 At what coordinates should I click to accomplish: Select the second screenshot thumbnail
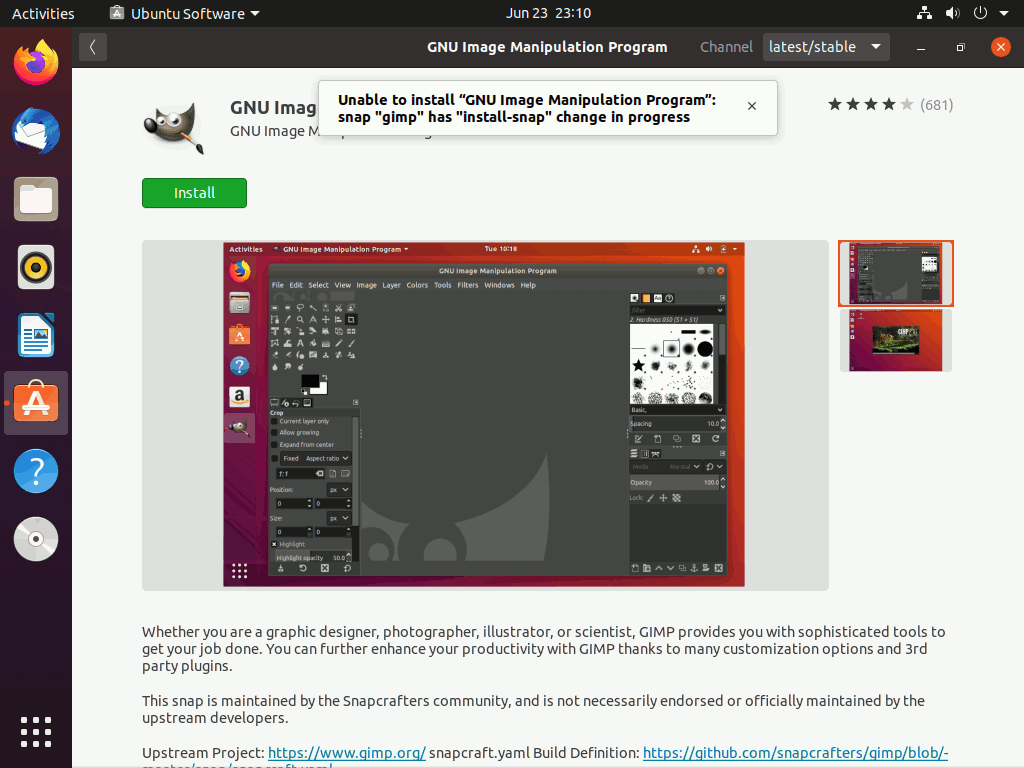pos(896,340)
